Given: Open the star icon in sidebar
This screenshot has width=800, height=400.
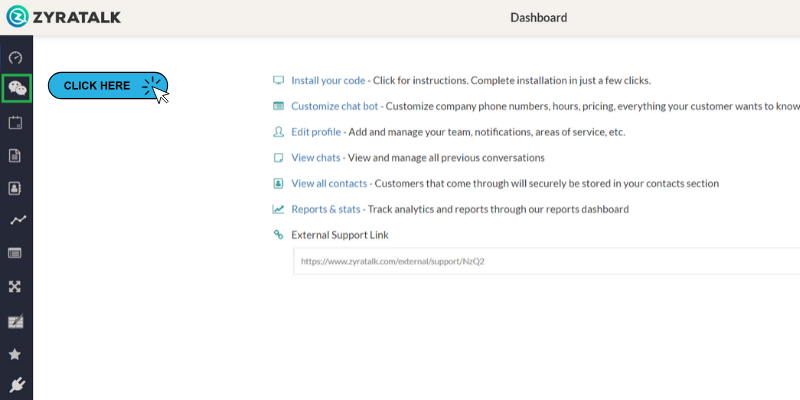Looking at the screenshot, I should [x=15, y=354].
